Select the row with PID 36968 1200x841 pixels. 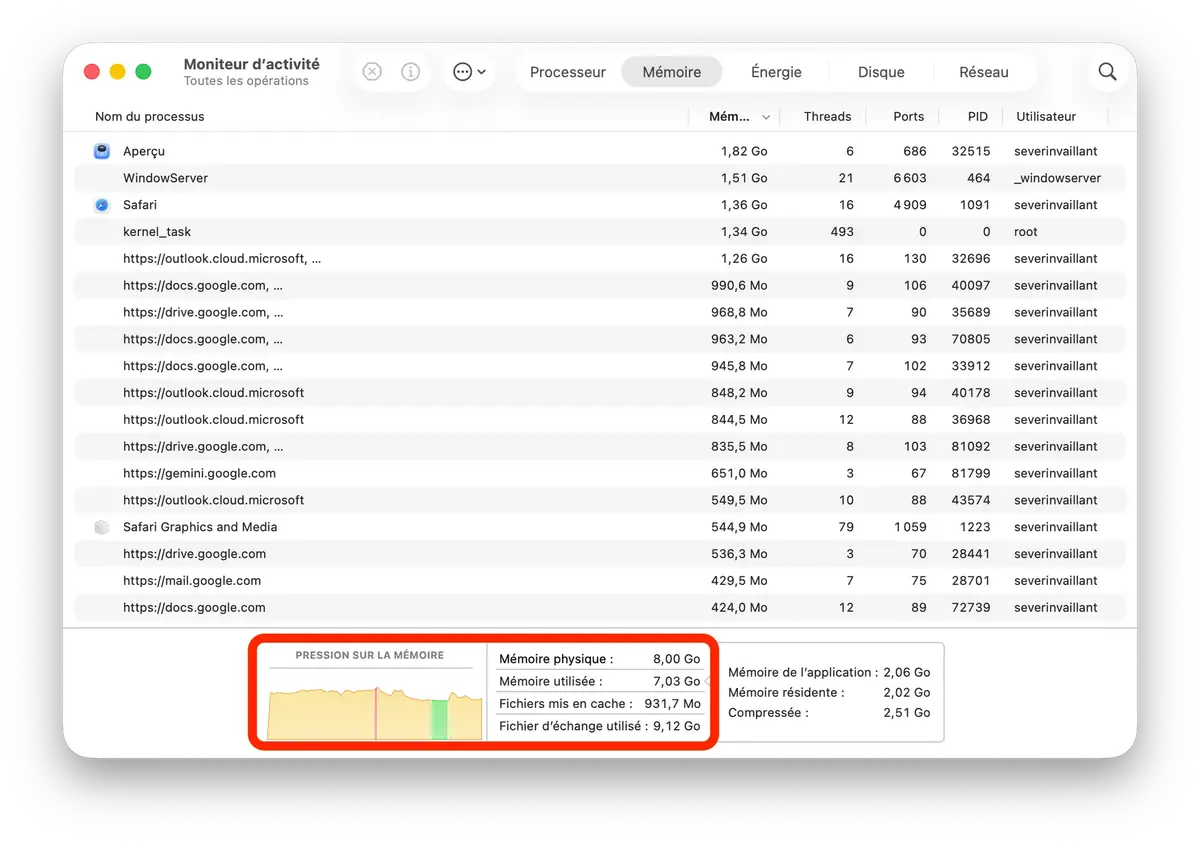600,420
